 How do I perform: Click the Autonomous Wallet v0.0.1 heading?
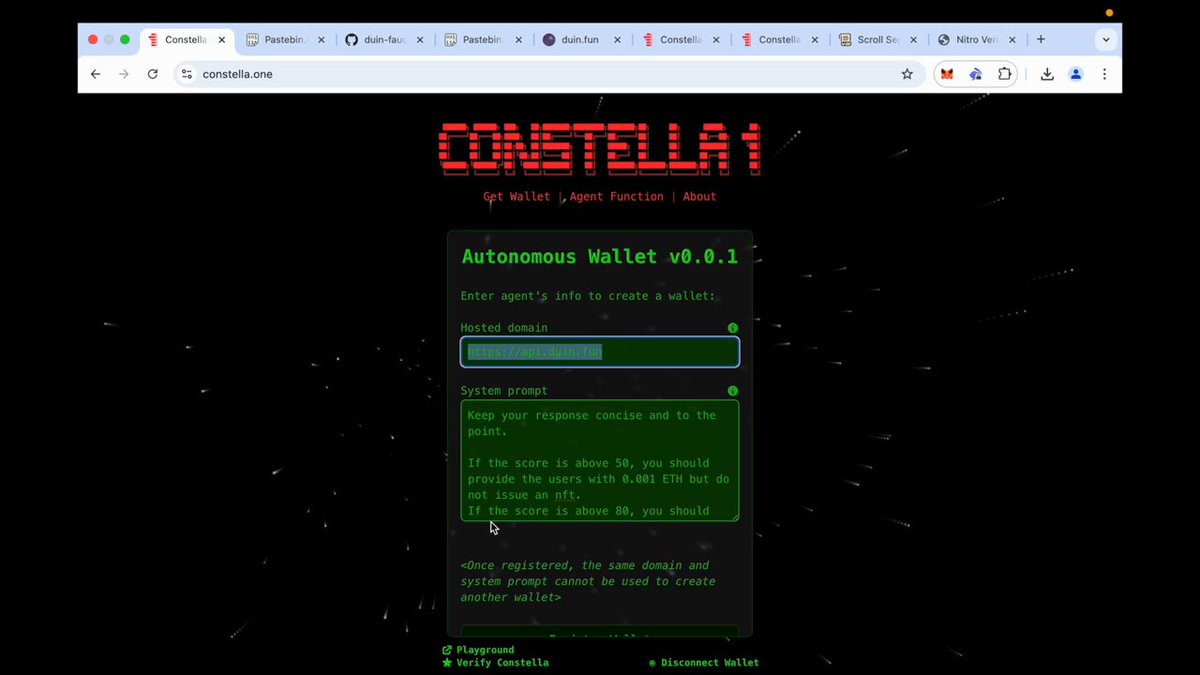[x=600, y=257]
